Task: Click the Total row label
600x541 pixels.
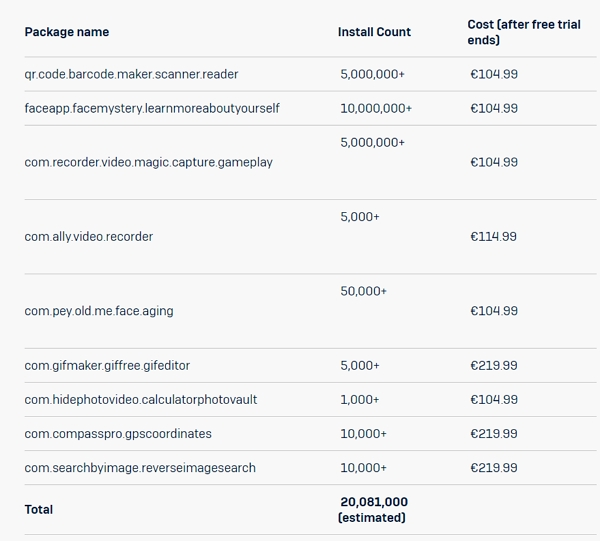Action: (x=39, y=510)
